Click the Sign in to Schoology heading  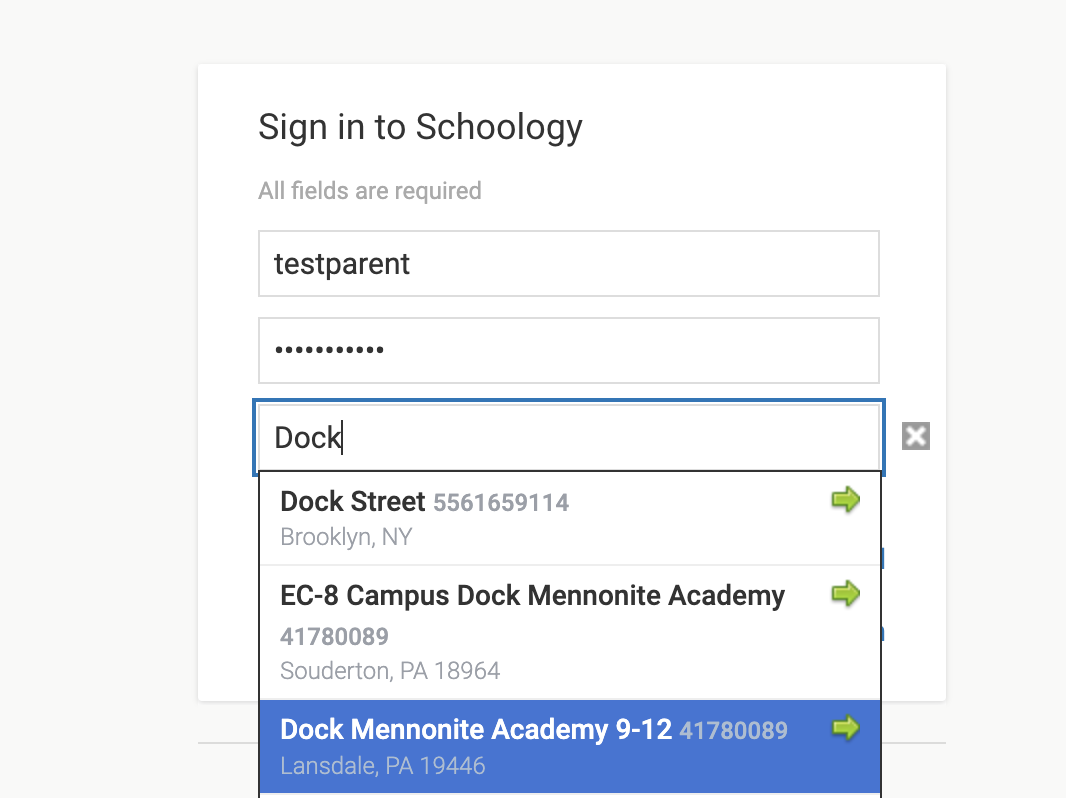click(x=420, y=127)
